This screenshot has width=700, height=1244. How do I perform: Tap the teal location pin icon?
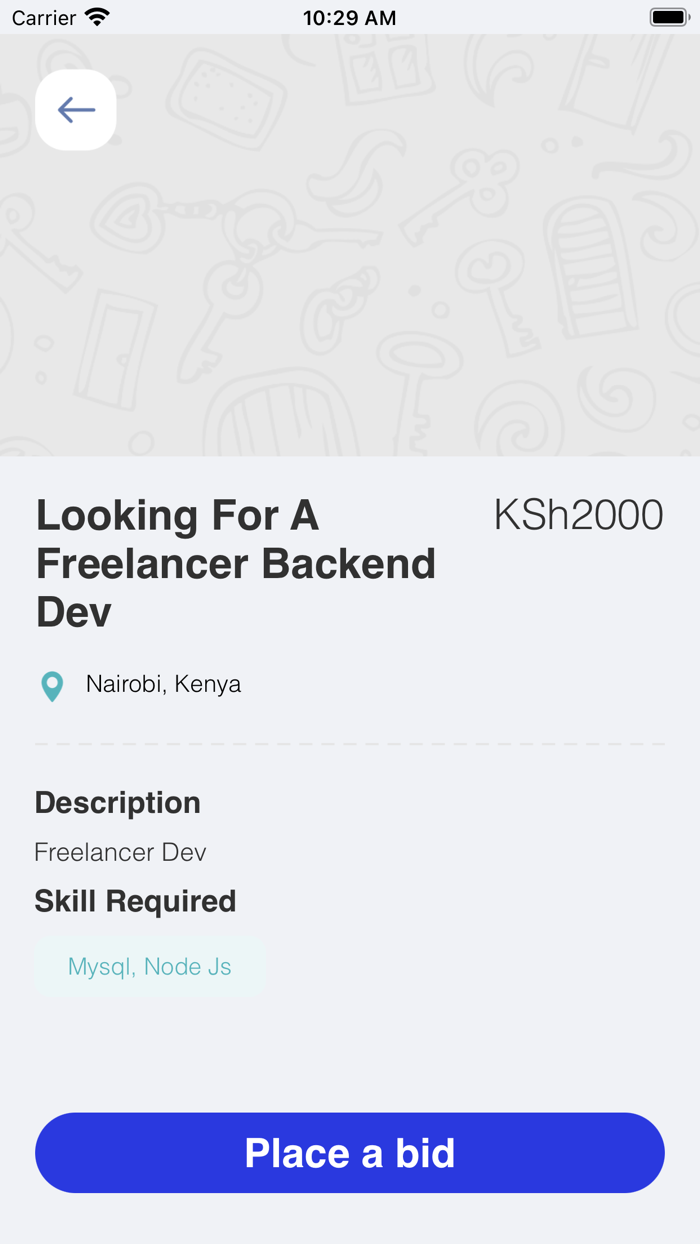52,686
